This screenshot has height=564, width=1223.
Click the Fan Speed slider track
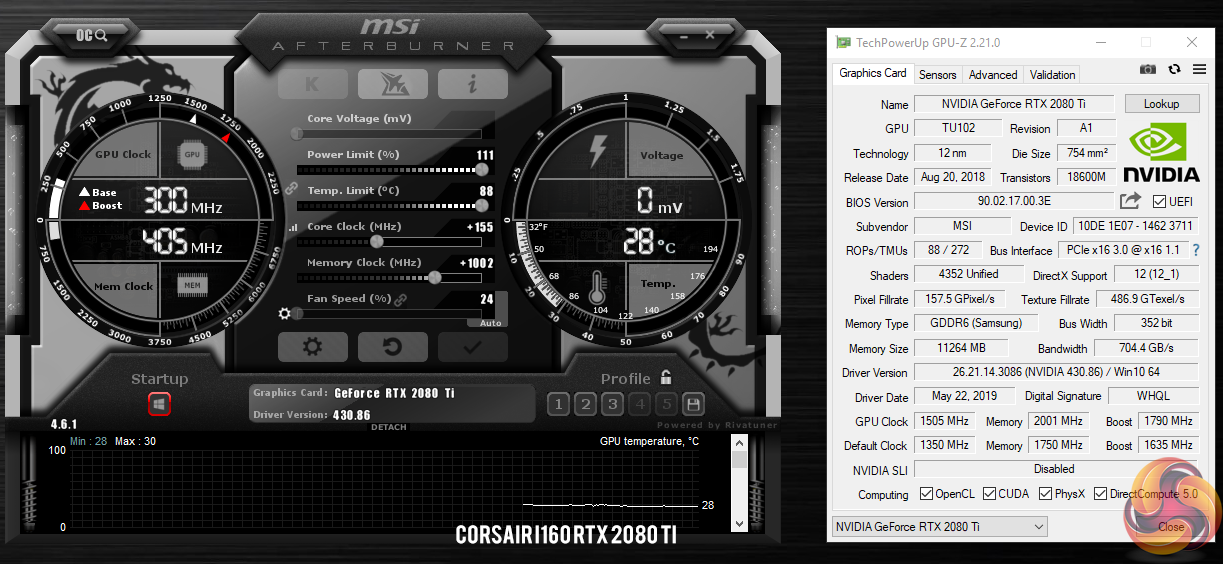pyautogui.click(x=390, y=313)
